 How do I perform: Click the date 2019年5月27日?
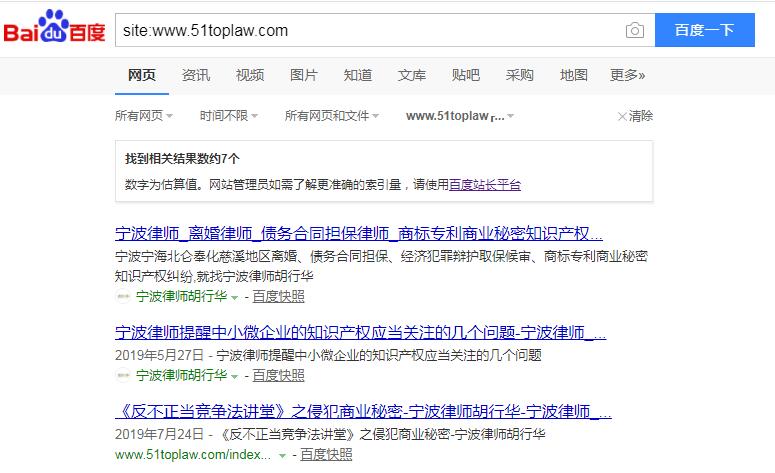coord(159,355)
